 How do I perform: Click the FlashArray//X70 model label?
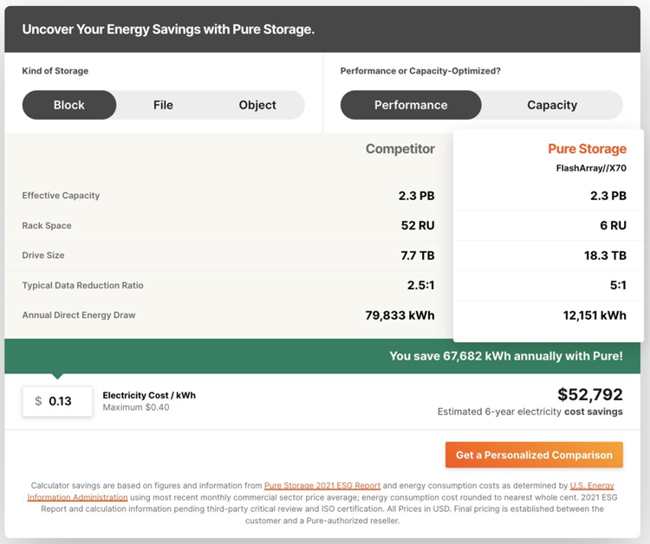[x=591, y=168]
